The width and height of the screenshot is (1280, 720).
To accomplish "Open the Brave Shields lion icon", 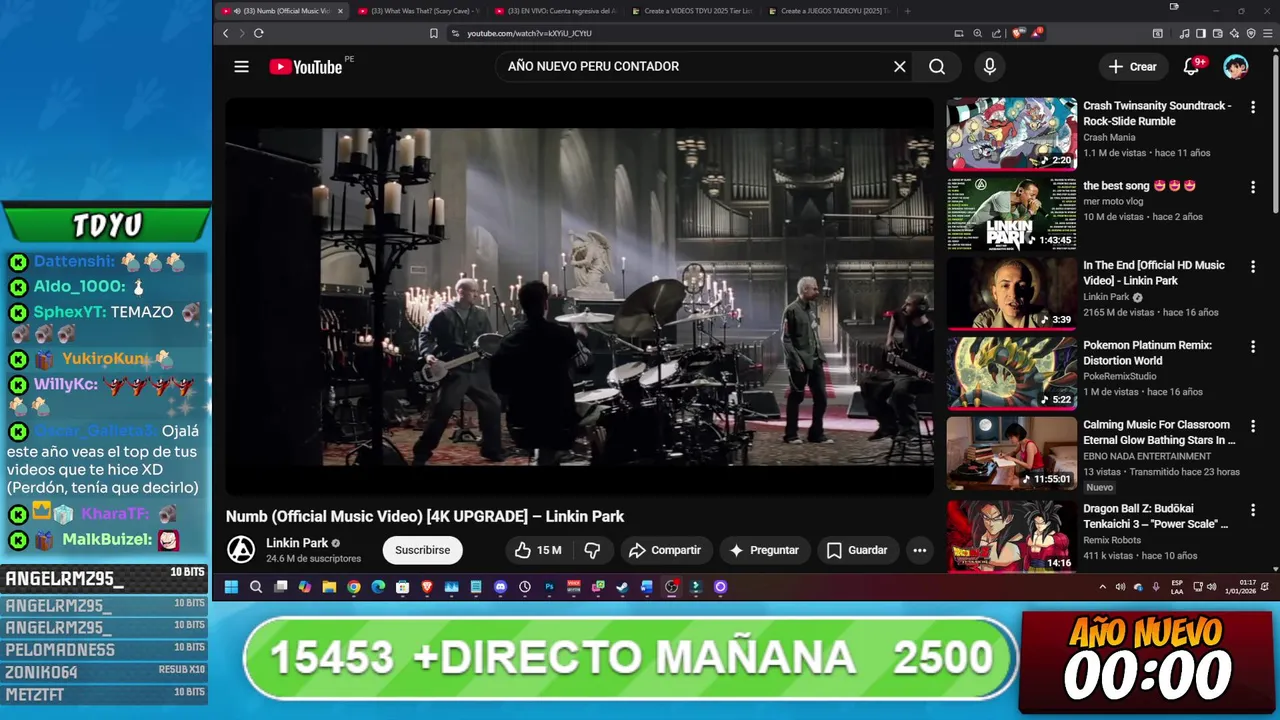I will click(x=1018, y=33).
